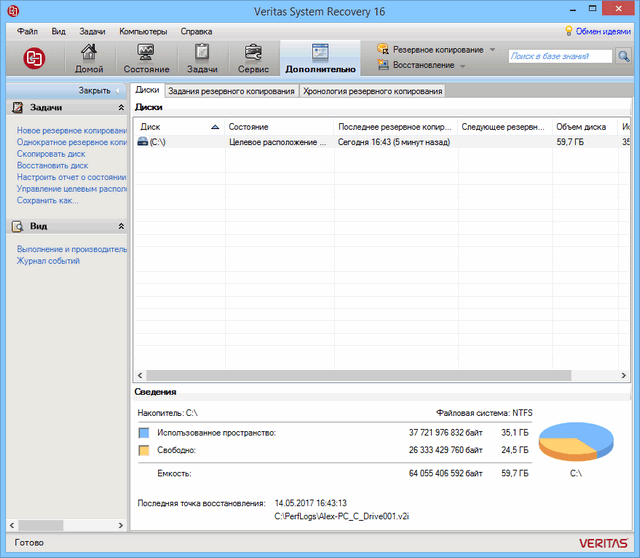This screenshot has height=558, width=640.
Task: Click the disk list horizontal scrollbar thumb
Action: [x=358, y=375]
